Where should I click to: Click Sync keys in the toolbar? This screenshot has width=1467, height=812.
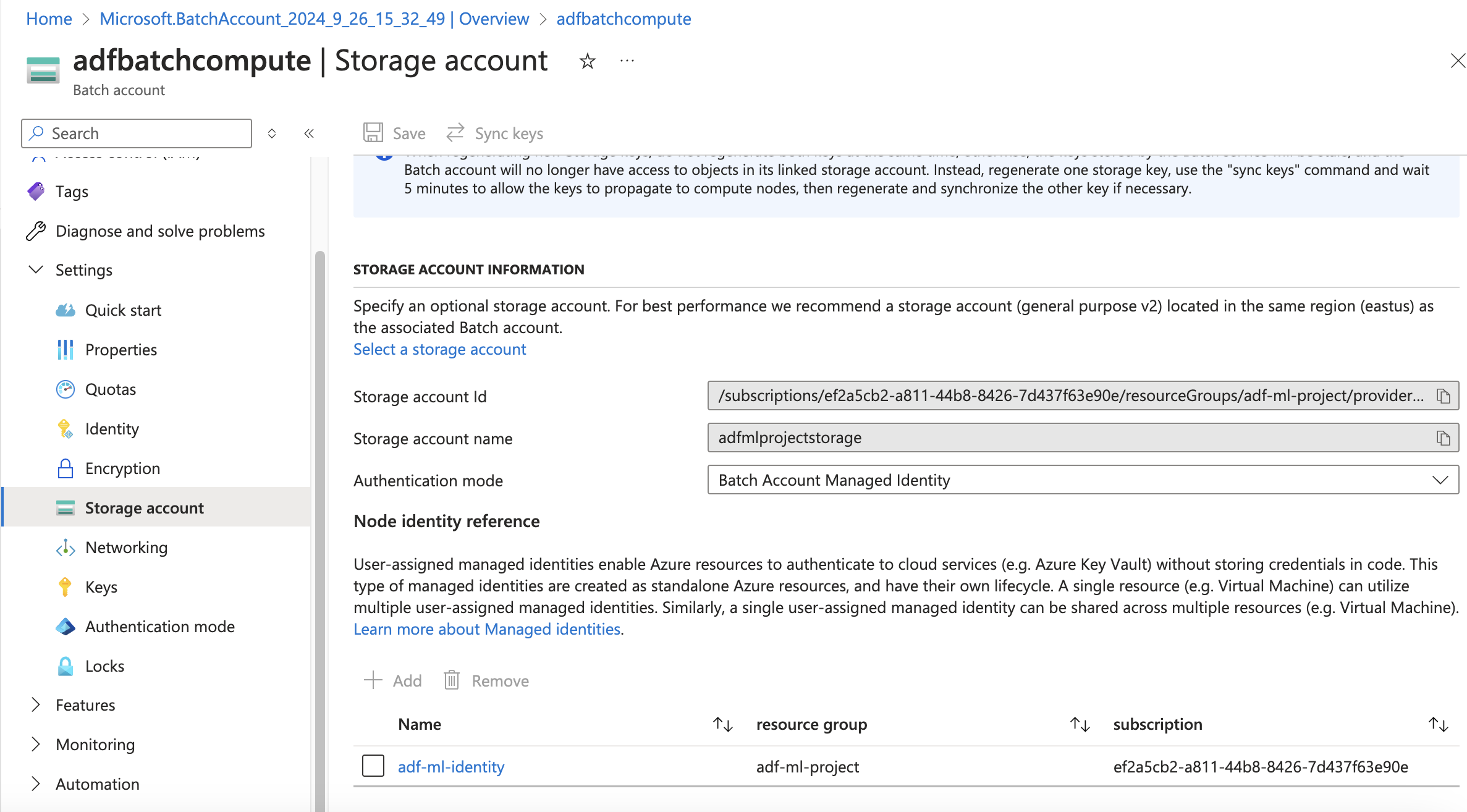click(x=495, y=133)
